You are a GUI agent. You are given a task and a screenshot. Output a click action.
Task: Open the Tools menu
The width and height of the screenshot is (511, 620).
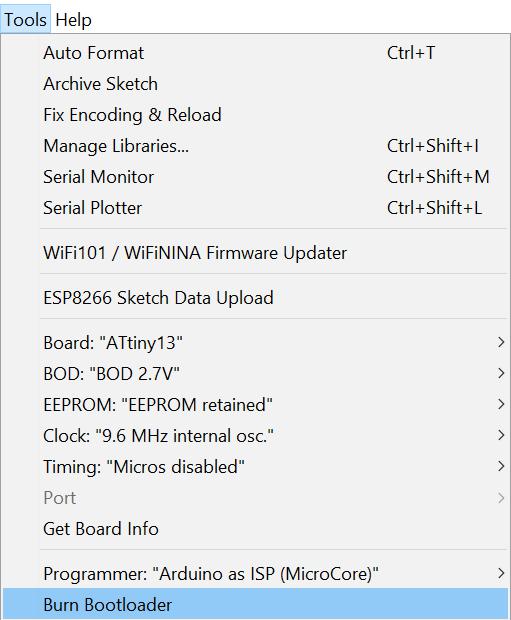[x=25, y=19]
